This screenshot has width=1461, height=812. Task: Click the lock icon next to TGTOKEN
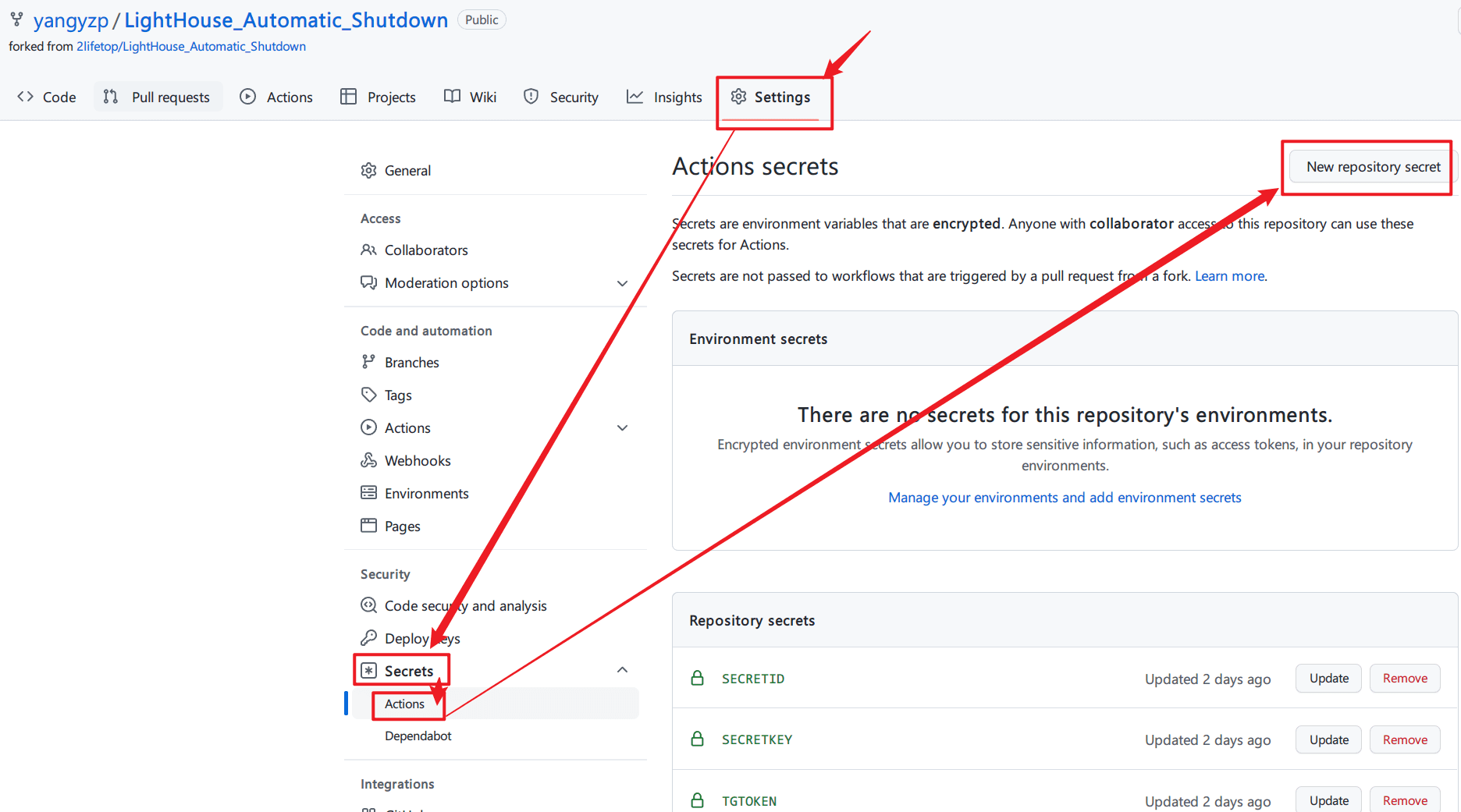pyautogui.click(x=698, y=800)
